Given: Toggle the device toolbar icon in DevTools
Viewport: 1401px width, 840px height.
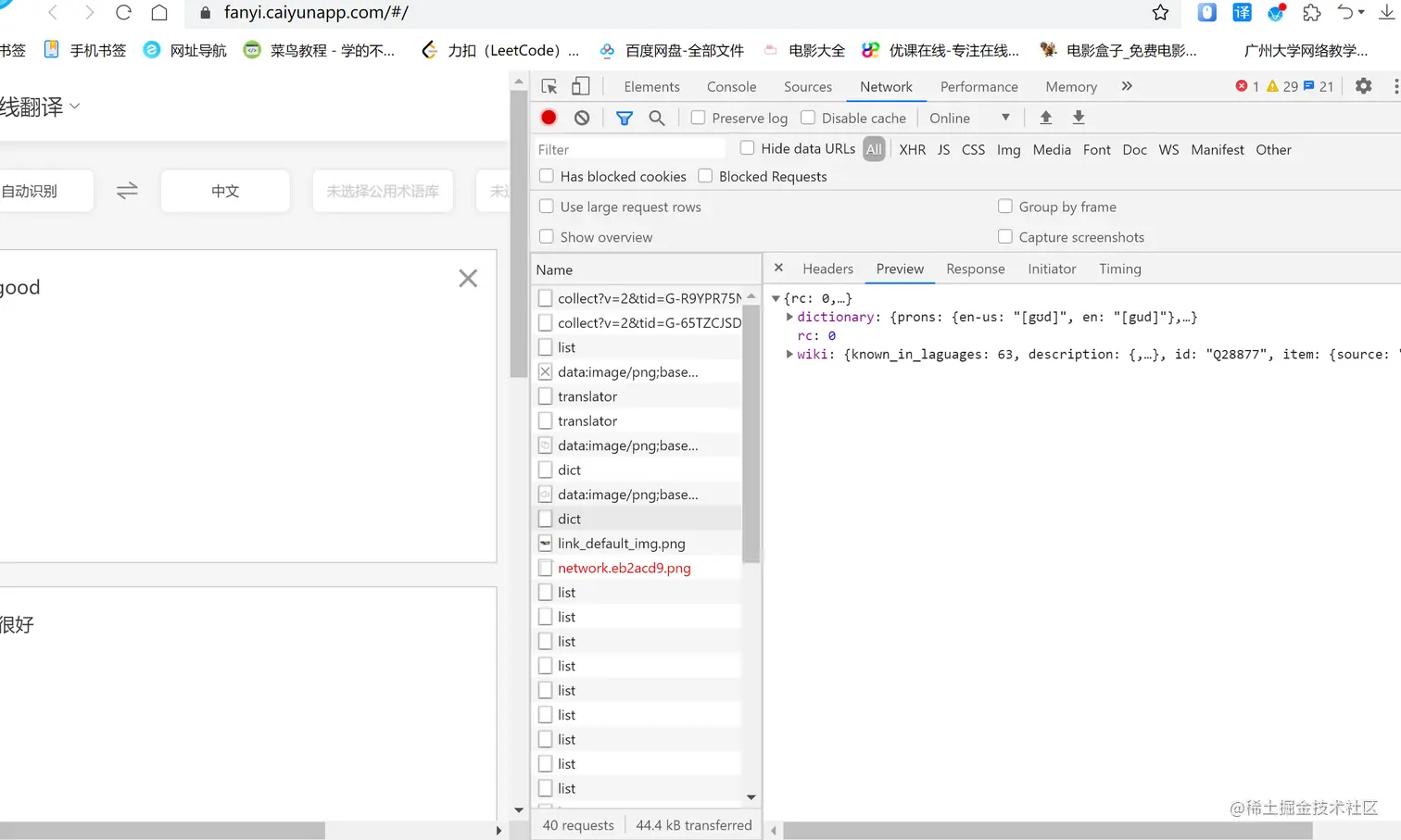Looking at the screenshot, I should (580, 86).
